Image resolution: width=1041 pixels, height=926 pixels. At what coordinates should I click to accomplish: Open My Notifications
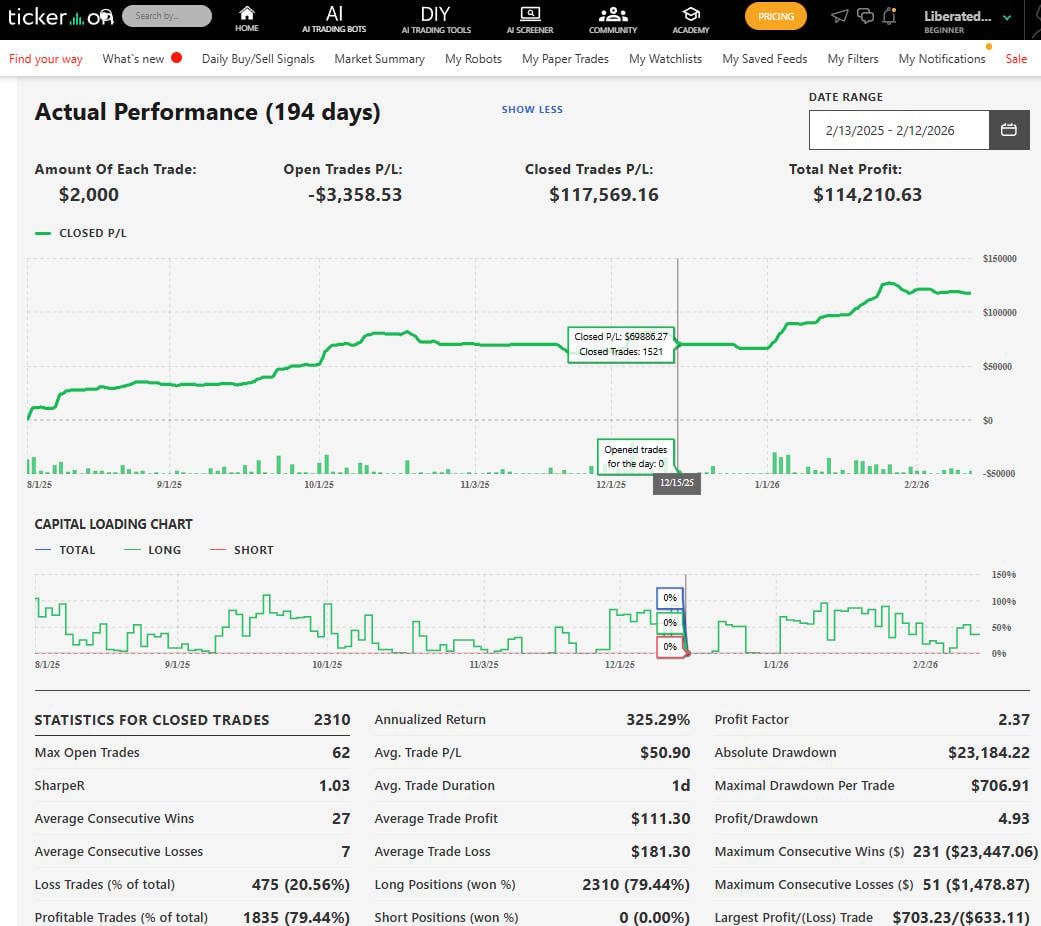coord(941,58)
